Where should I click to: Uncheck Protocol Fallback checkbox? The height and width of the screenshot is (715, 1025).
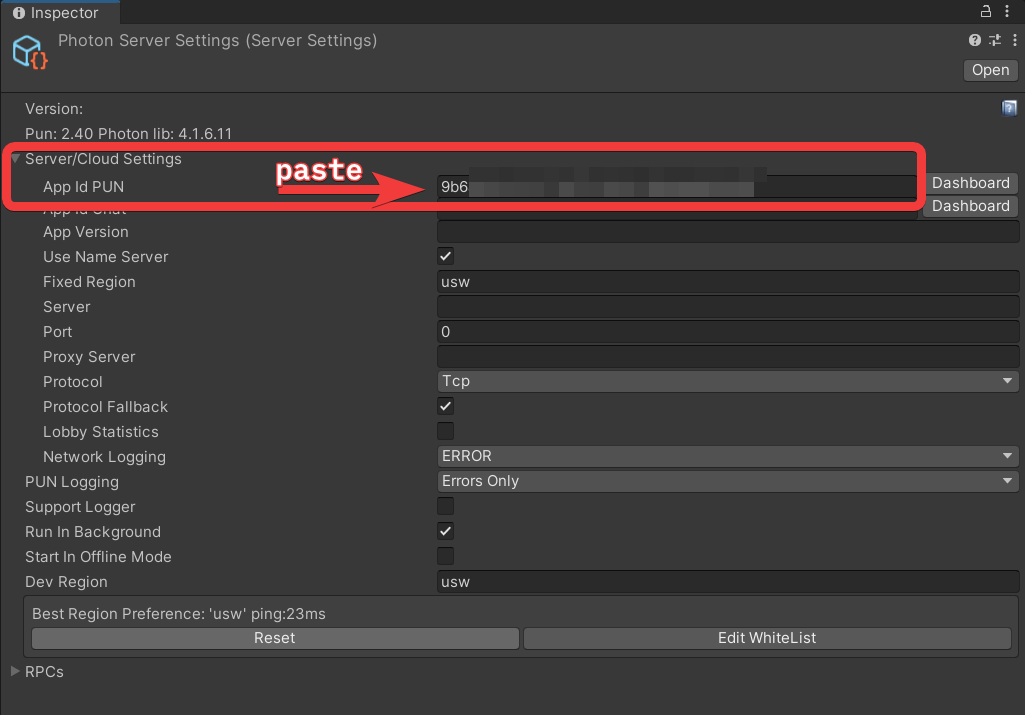445,406
